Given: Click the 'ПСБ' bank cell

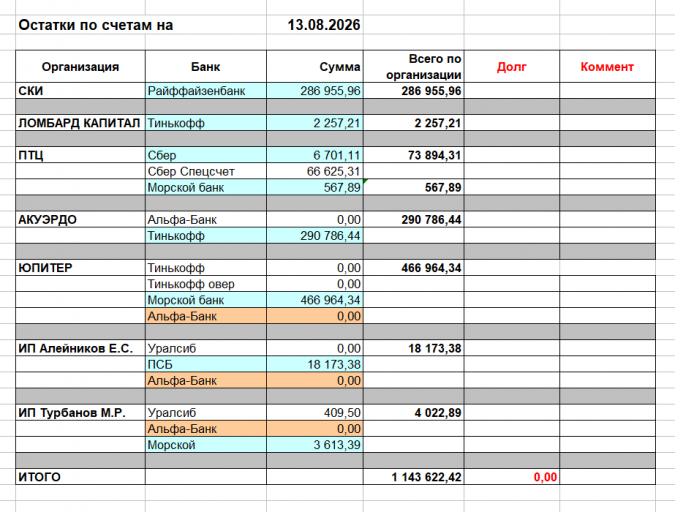Looking at the screenshot, I should point(206,364).
